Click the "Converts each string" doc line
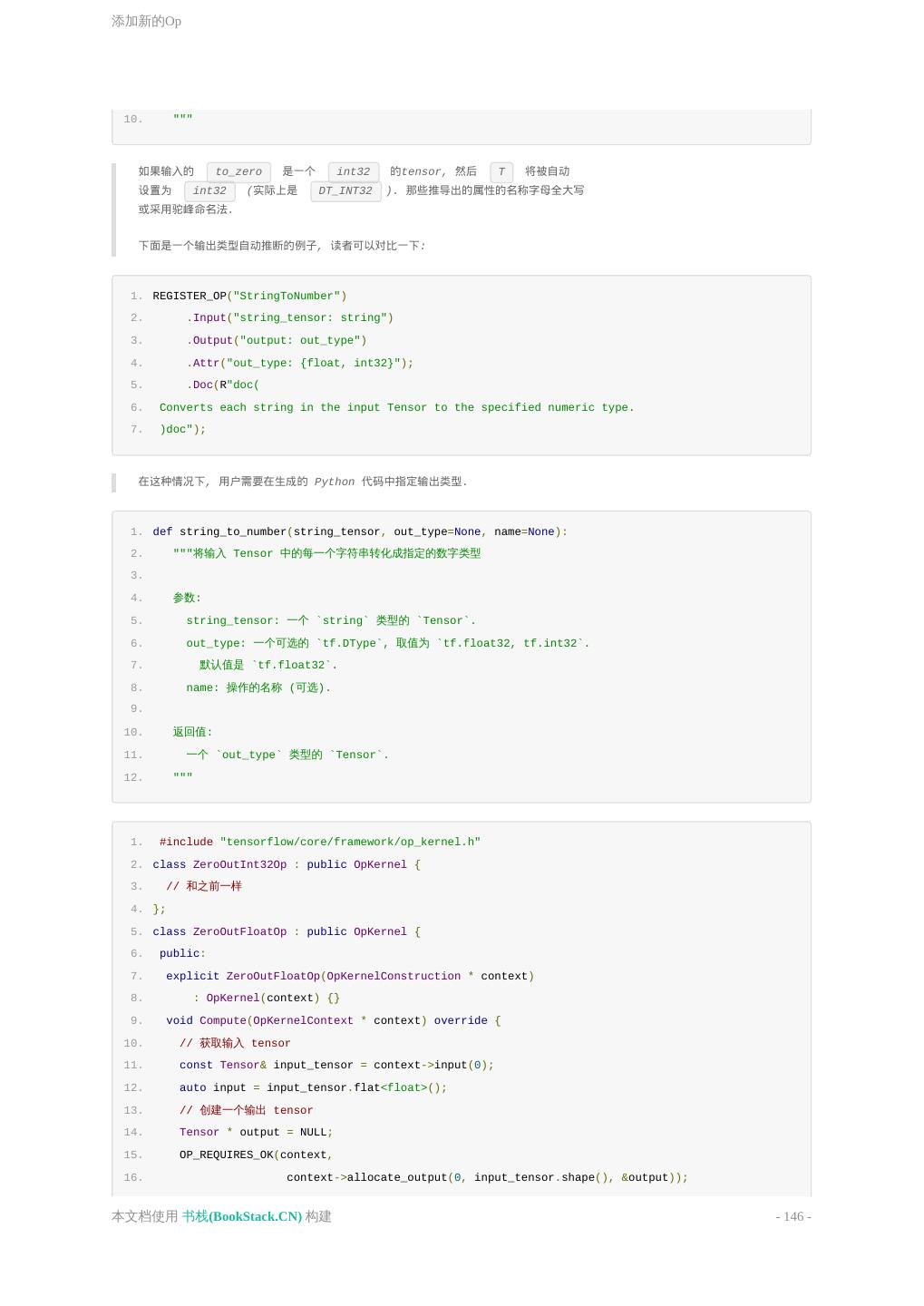Image resolution: width=924 pixels, height=1306 pixels. tap(396, 407)
